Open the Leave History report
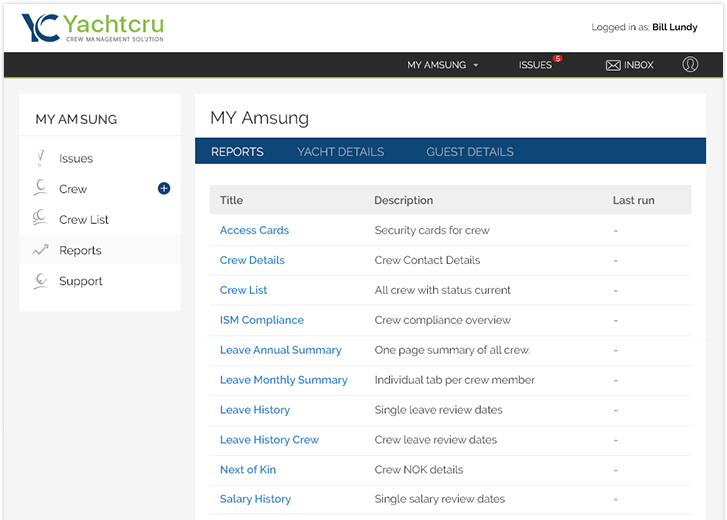This screenshot has height=520, width=727. (255, 410)
